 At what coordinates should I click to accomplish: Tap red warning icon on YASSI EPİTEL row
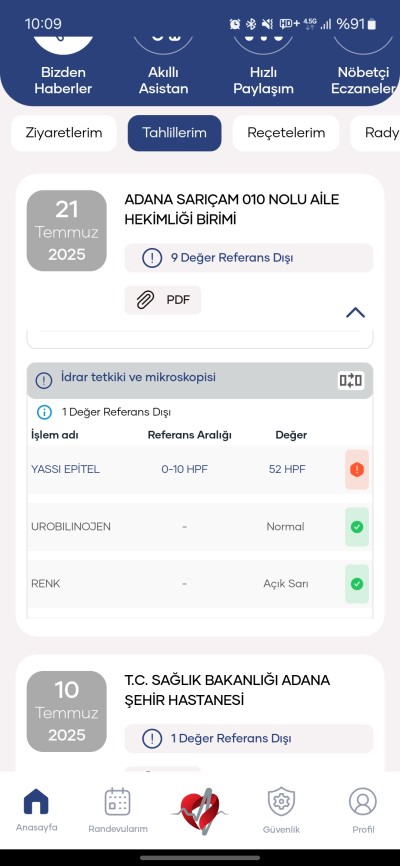[357, 469]
